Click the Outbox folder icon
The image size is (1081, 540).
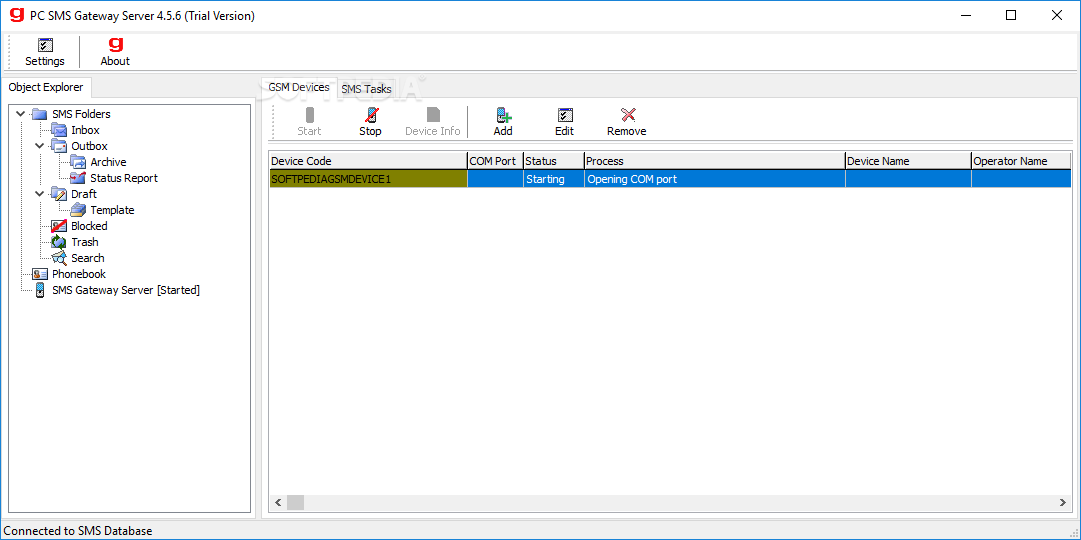pos(59,146)
